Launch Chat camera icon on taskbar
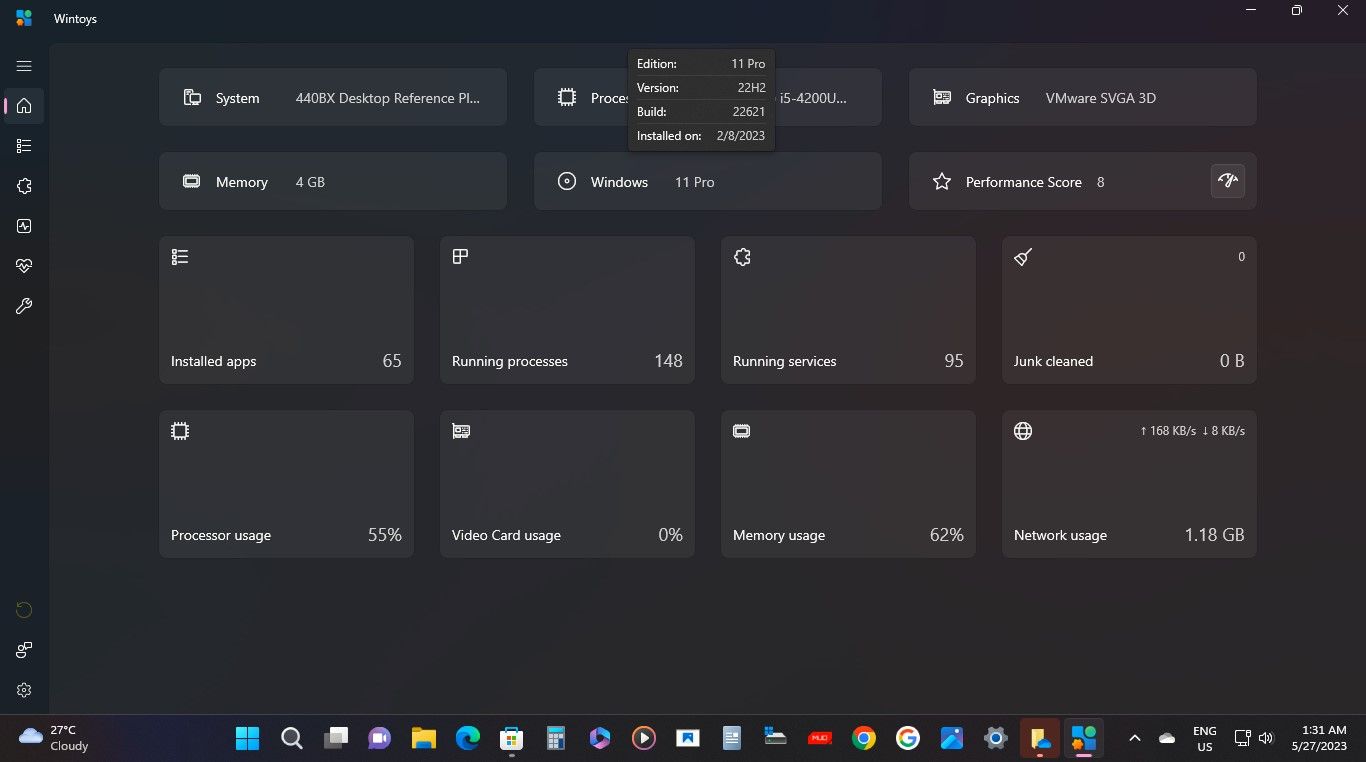The height and width of the screenshot is (762, 1366). 379,739
